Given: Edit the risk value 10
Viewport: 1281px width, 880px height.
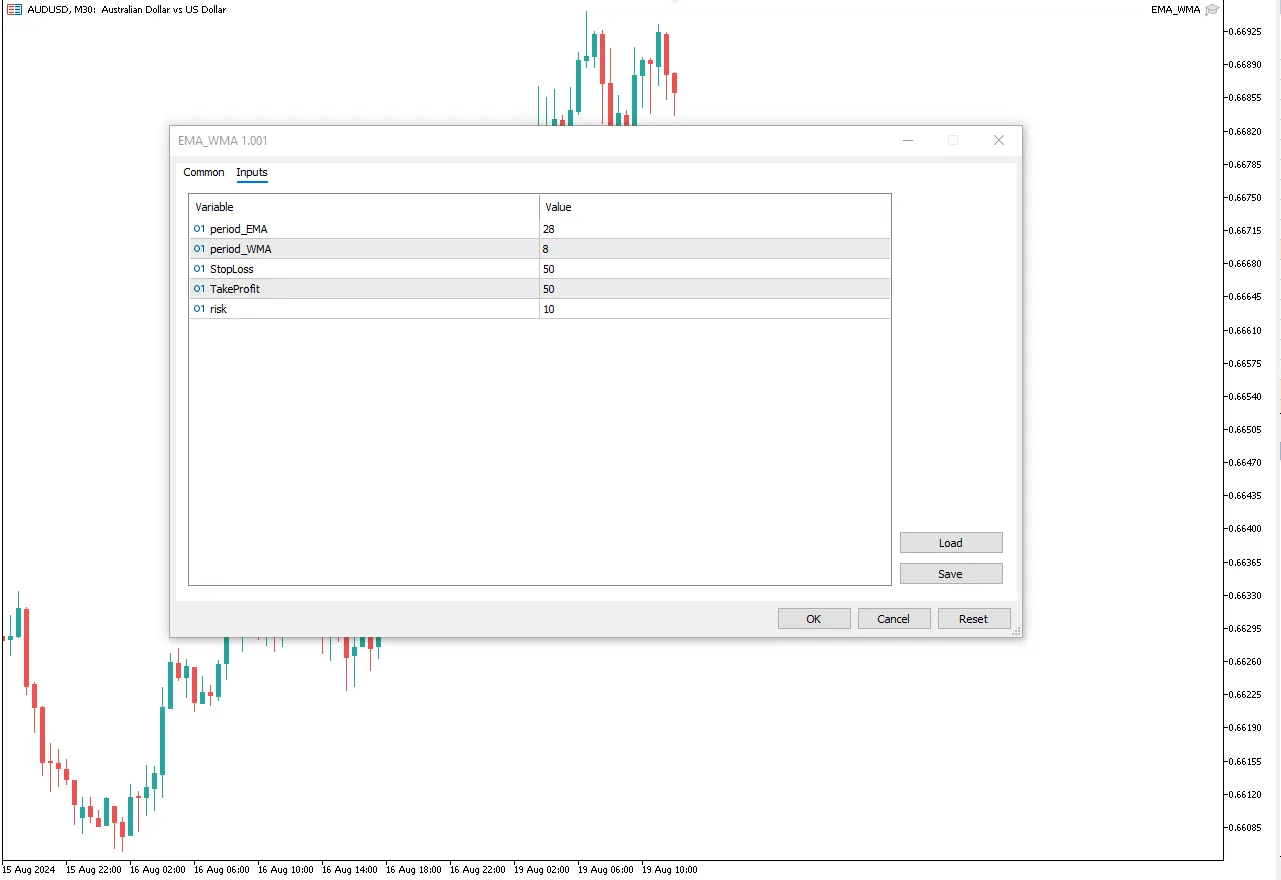Looking at the screenshot, I should pyautogui.click(x=714, y=309).
